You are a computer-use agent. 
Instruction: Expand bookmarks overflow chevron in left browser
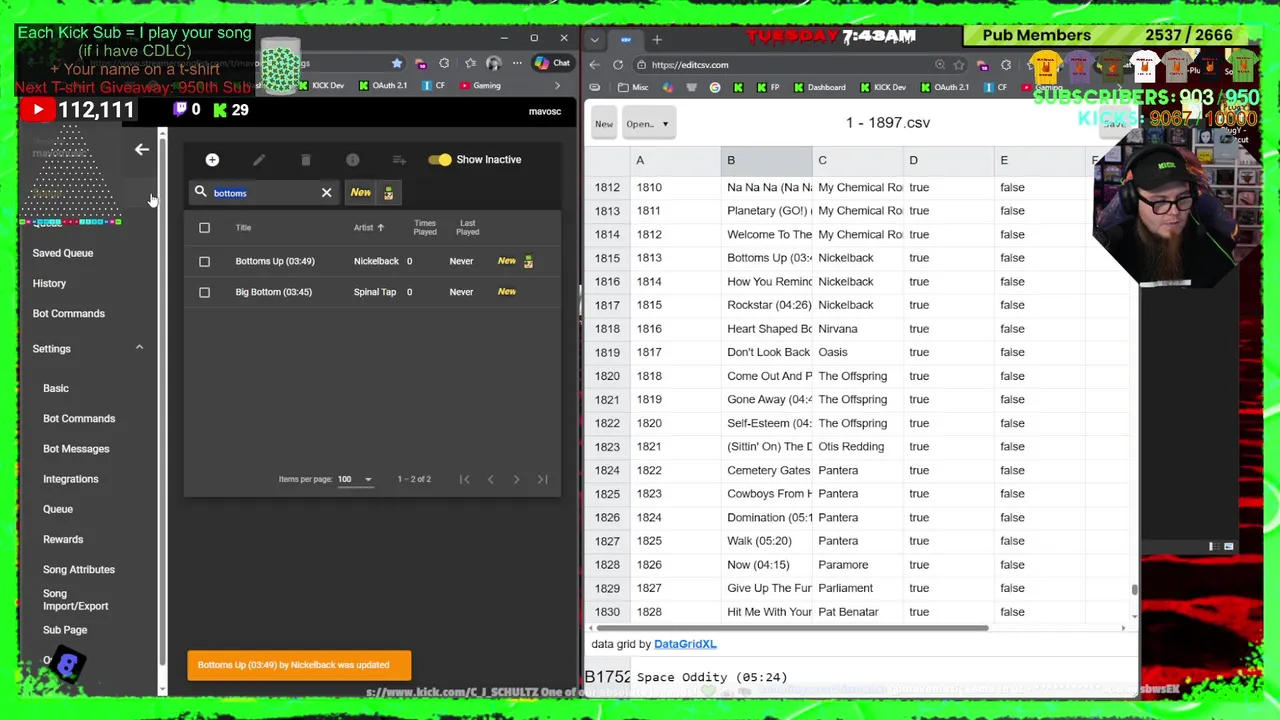pyautogui.click(x=557, y=86)
